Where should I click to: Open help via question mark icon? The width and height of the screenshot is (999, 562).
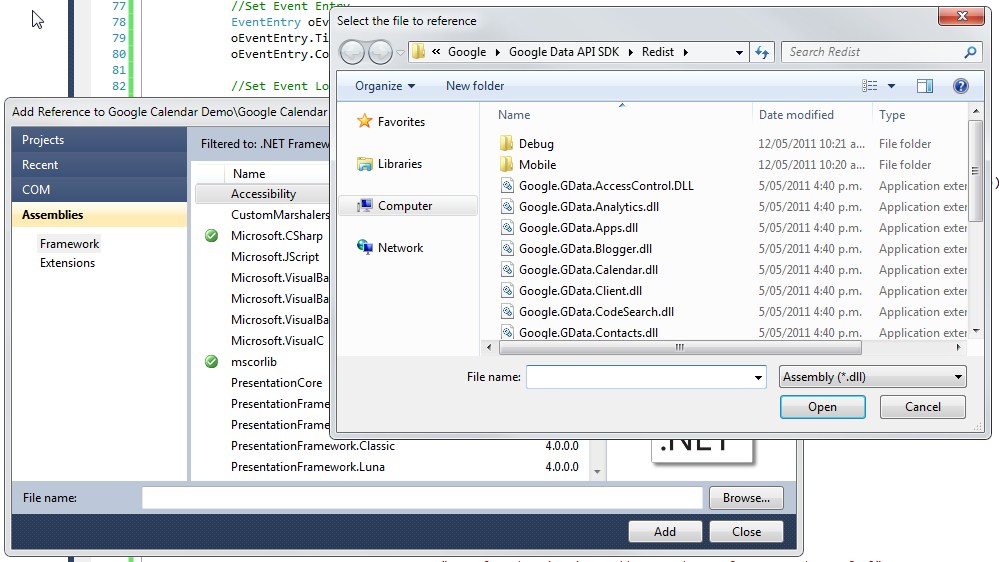[961, 86]
